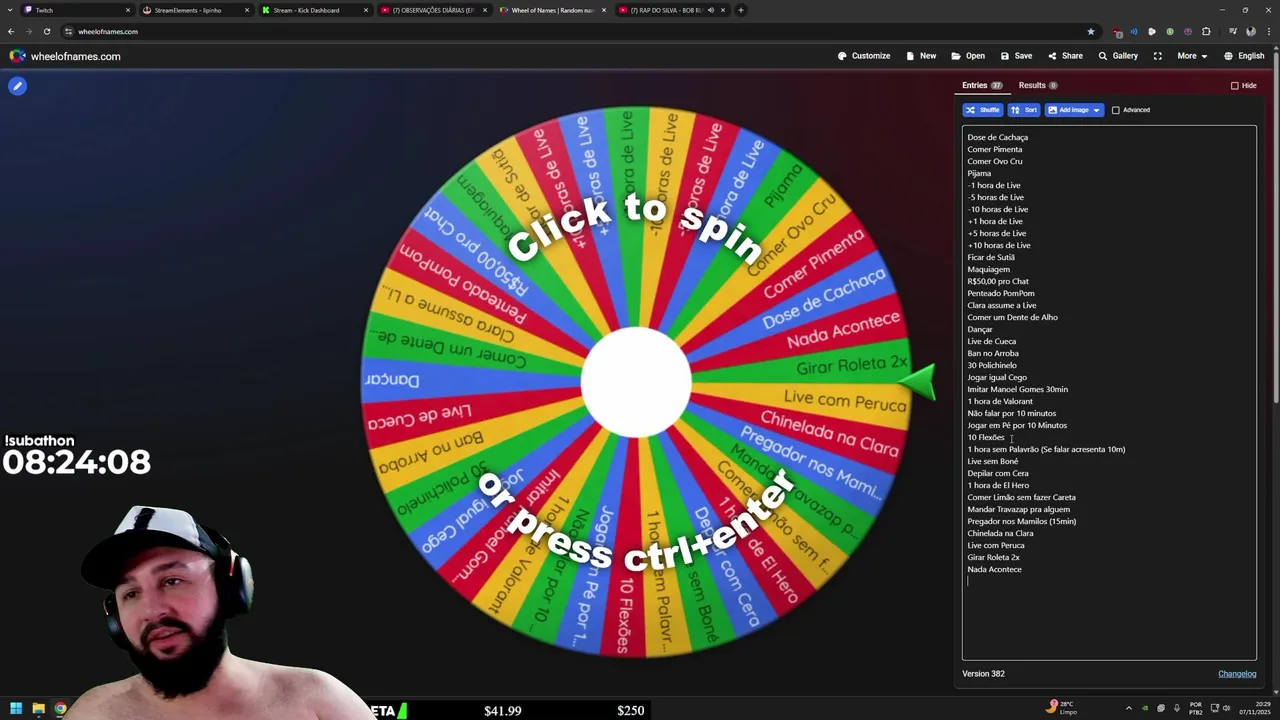Switch to the Entries tab
The height and width of the screenshot is (720, 1280).
(x=982, y=86)
